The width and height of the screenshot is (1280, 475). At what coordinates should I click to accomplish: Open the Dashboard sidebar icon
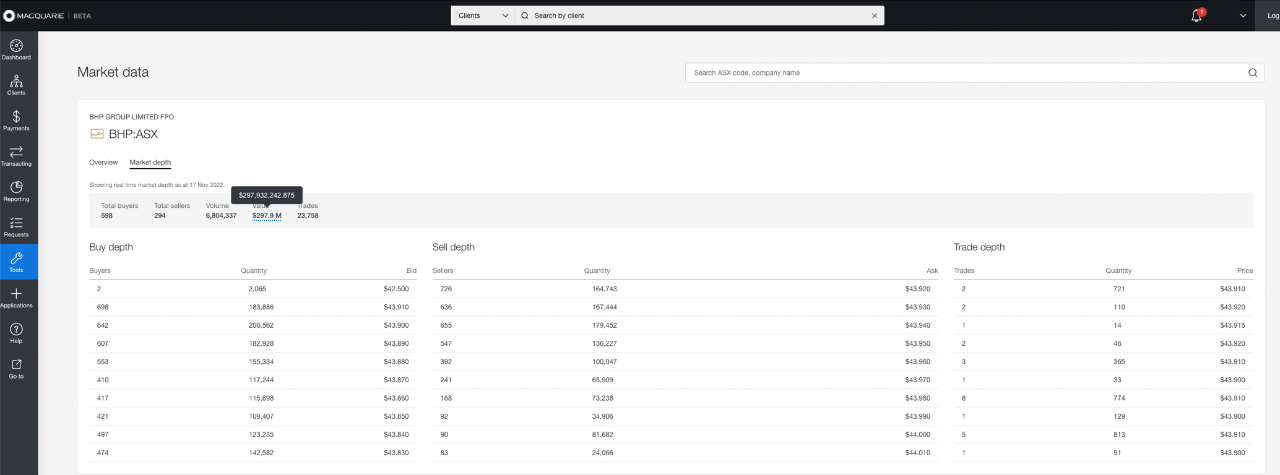pos(18,49)
